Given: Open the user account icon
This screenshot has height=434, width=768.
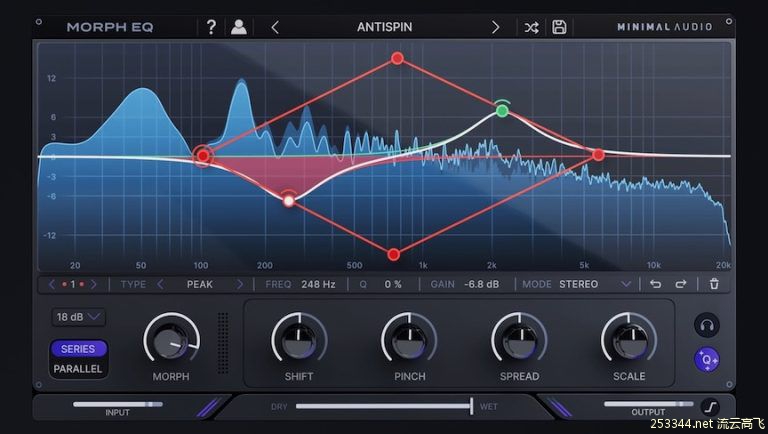Looking at the screenshot, I should tap(239, 27).
